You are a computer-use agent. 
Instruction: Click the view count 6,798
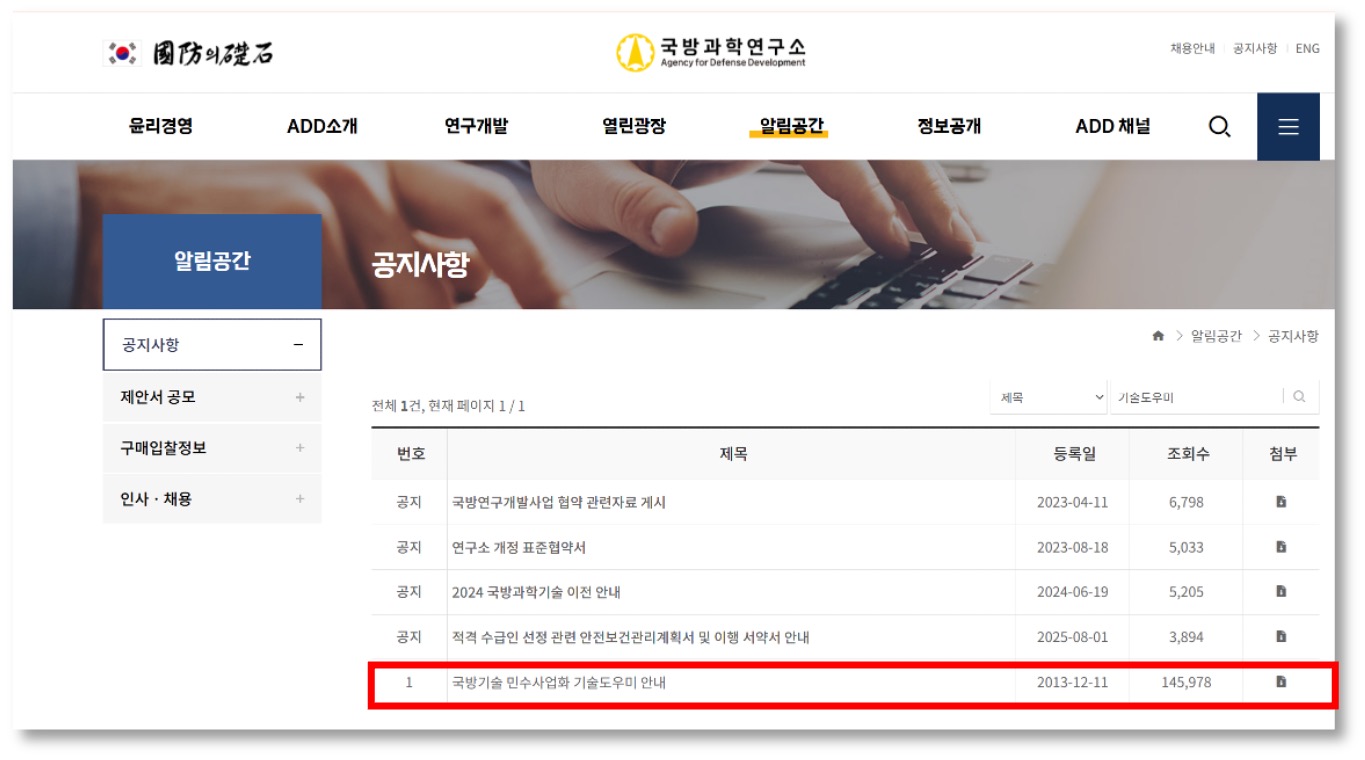[1186, 502]
